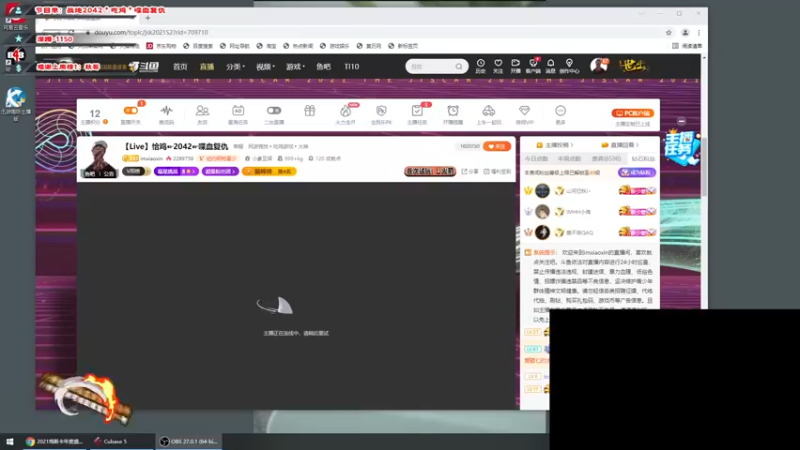This screenshot has width=800, height=450.
Task: Switch to 钻石粉丝 tab
Action: [x=643, y=159]
